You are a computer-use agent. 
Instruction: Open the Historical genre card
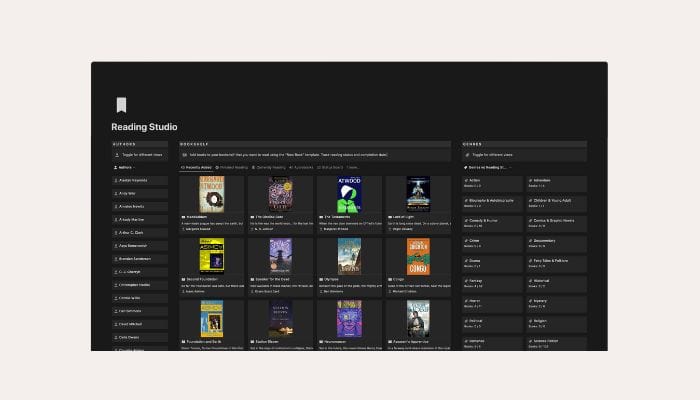pos(556,283)
